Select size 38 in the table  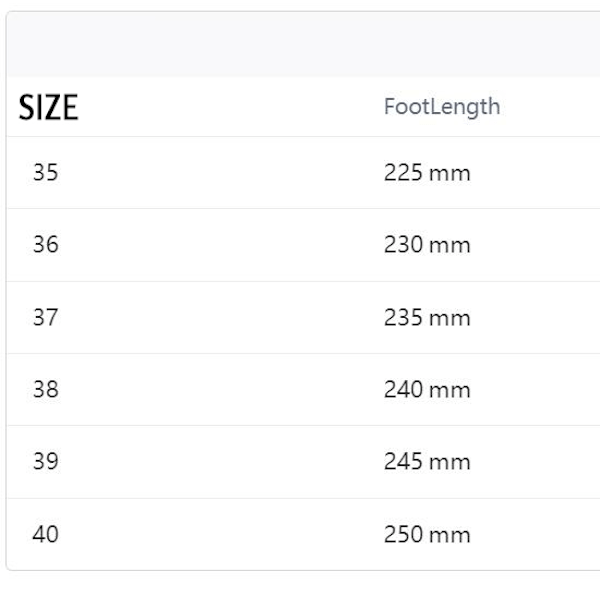(x=46, y=389)
